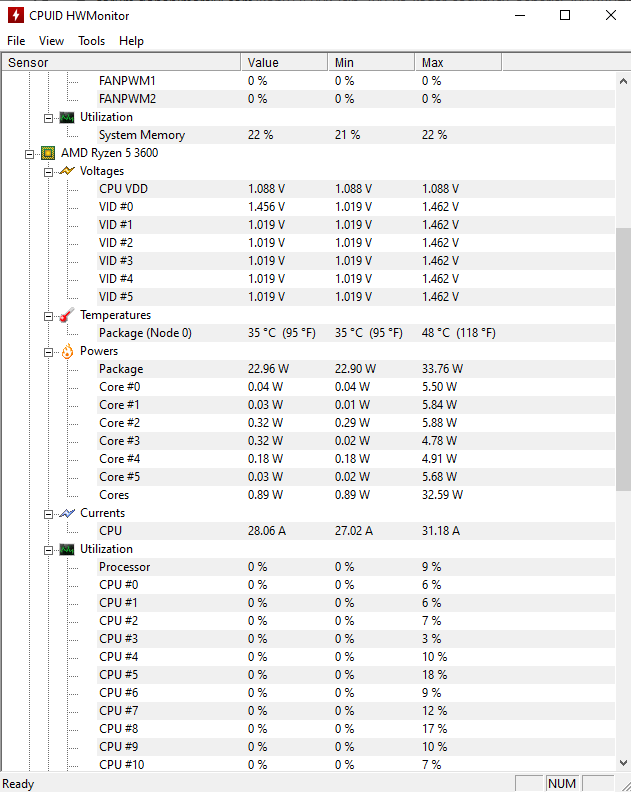Image resolution: width=631 pixels, height=792 pixels.
Task: Click the Powers flame icon
Action: coord(67,351)
